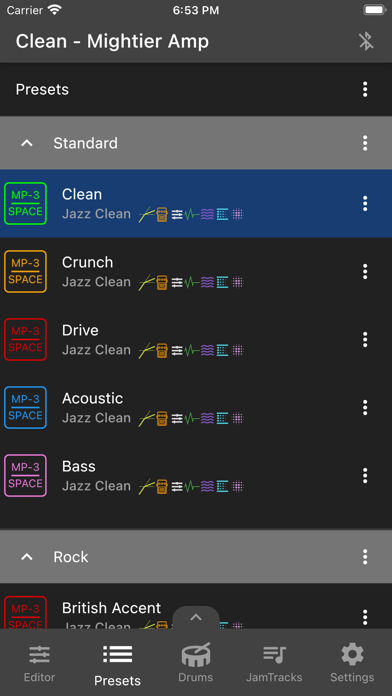The width and height of the screenshot is (392, 696).
Task: Open options for the Crunch preset
Action: coord(365,271)
